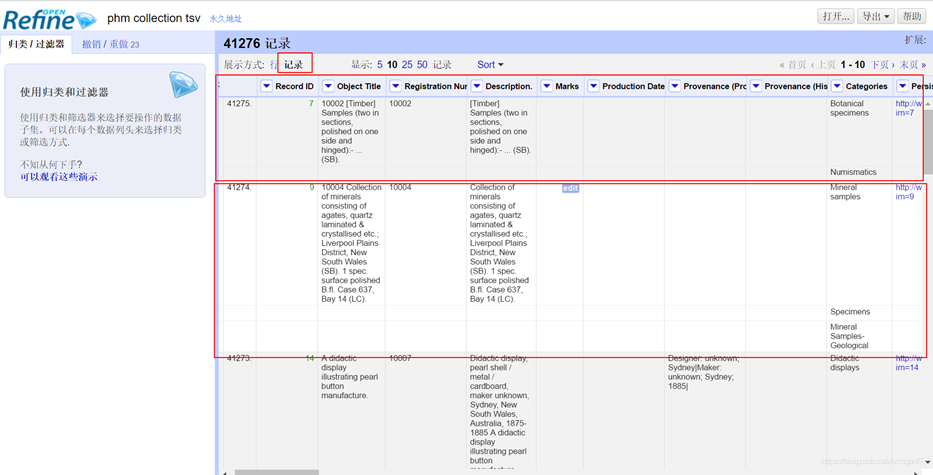The image size is (933, 475).
Task: Select 记录 records display mode
Action: (293, 65)
